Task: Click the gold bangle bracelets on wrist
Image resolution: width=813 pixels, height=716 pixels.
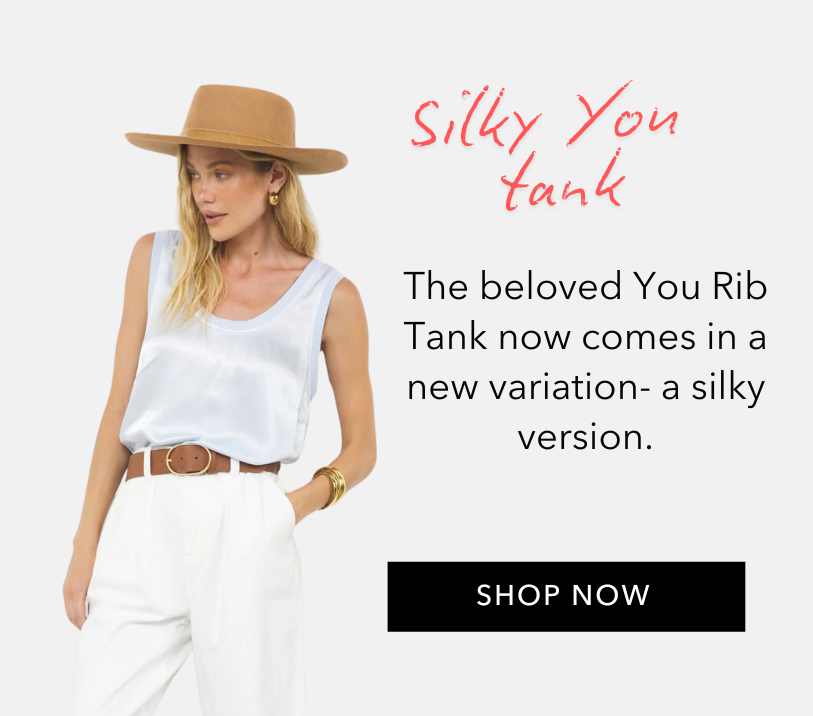Action: point(331,486)
